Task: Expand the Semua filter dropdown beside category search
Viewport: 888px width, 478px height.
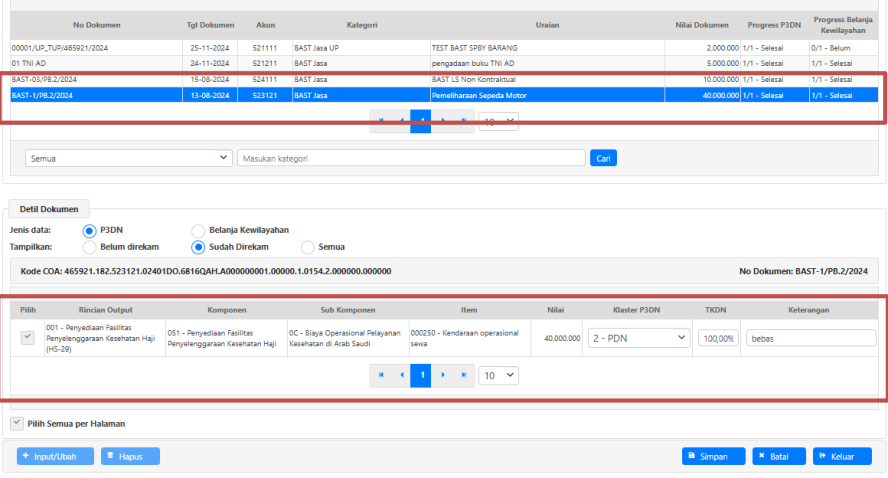Action: coord(128,158)
